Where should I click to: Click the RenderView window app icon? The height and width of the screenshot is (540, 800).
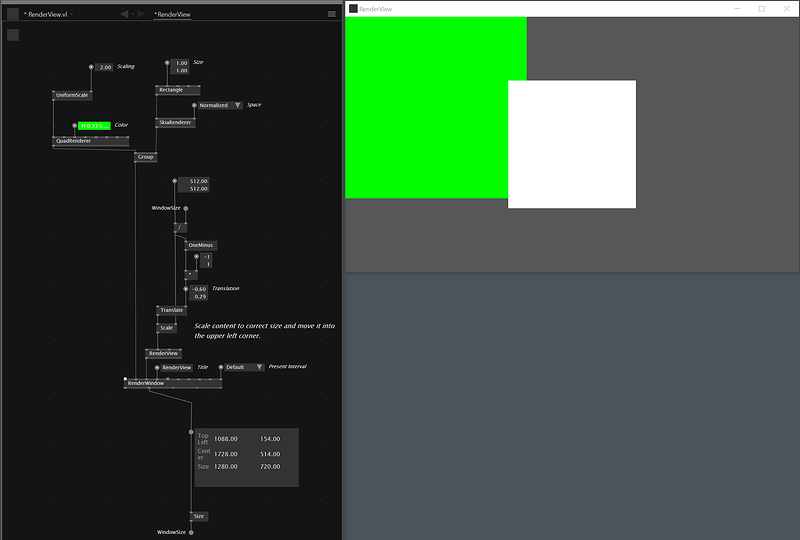[x=353, y=9]
